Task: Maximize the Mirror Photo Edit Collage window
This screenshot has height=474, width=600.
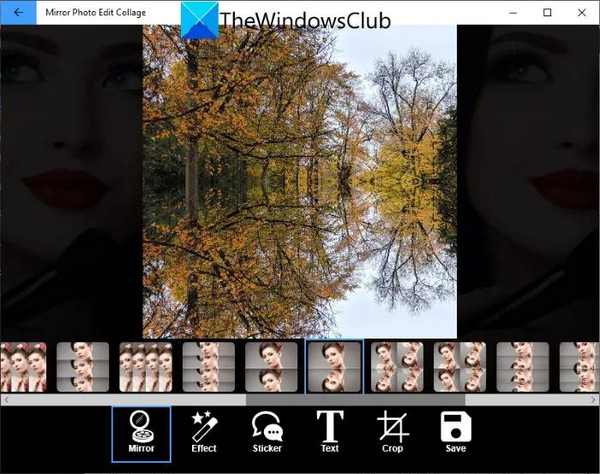Action: pos(548,13)
